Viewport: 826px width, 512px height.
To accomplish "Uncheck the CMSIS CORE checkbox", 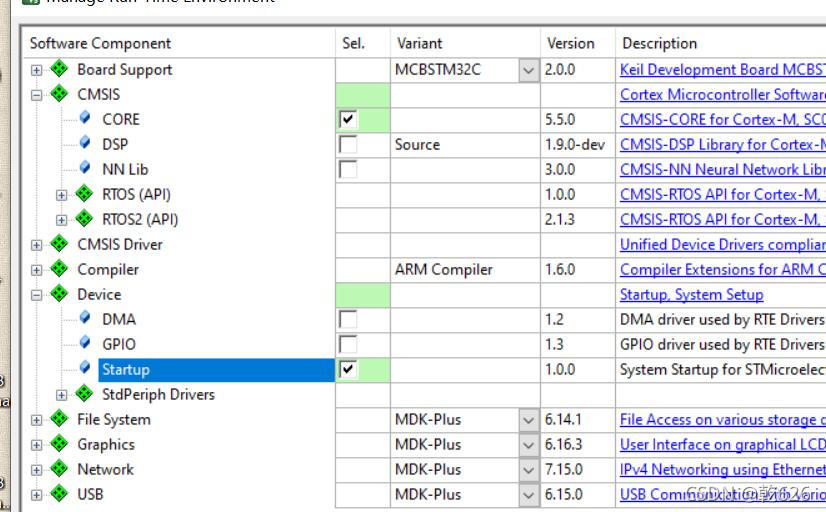I will (348, 119).
